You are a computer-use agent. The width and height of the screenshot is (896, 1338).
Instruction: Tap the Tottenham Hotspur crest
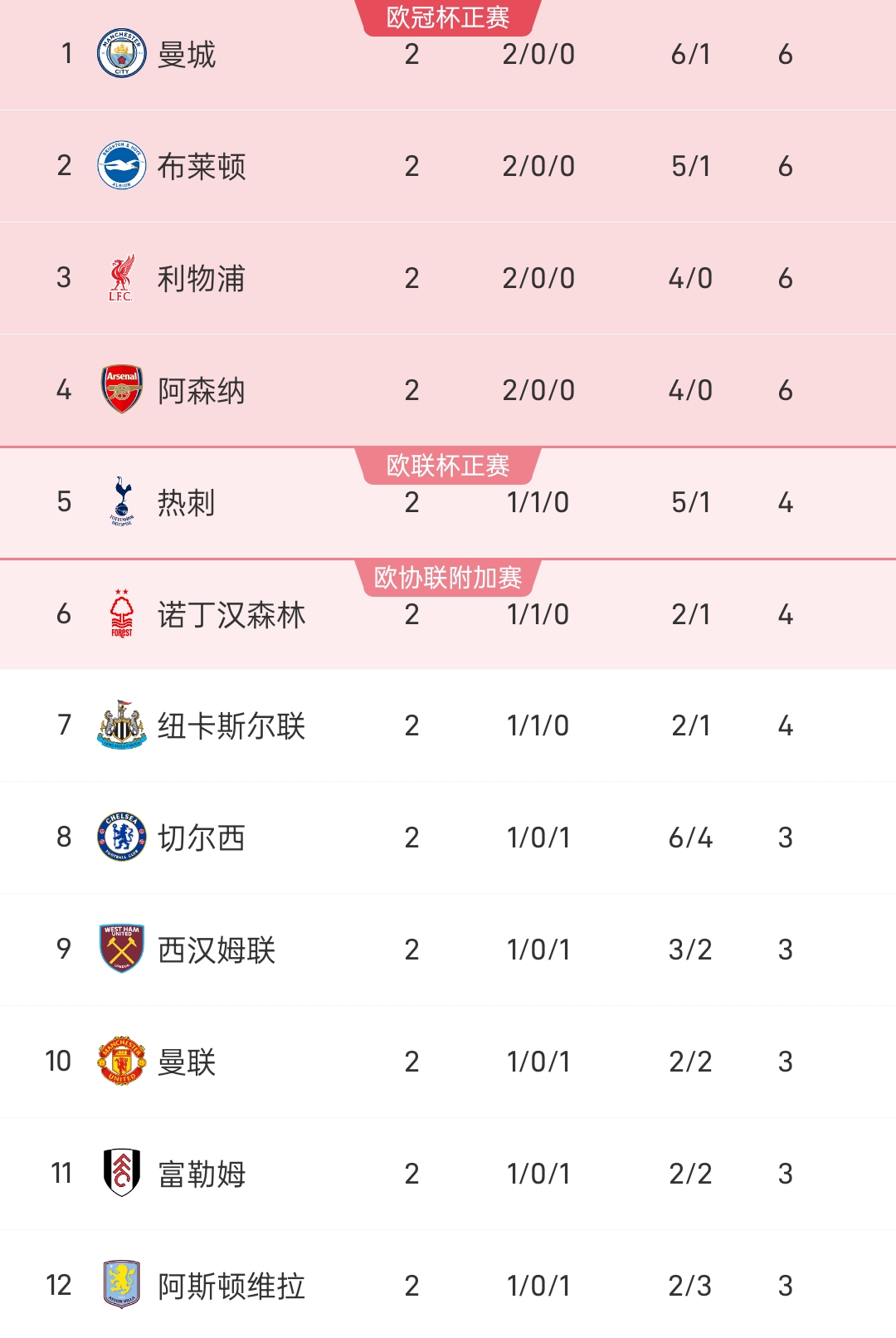(122, 501)
